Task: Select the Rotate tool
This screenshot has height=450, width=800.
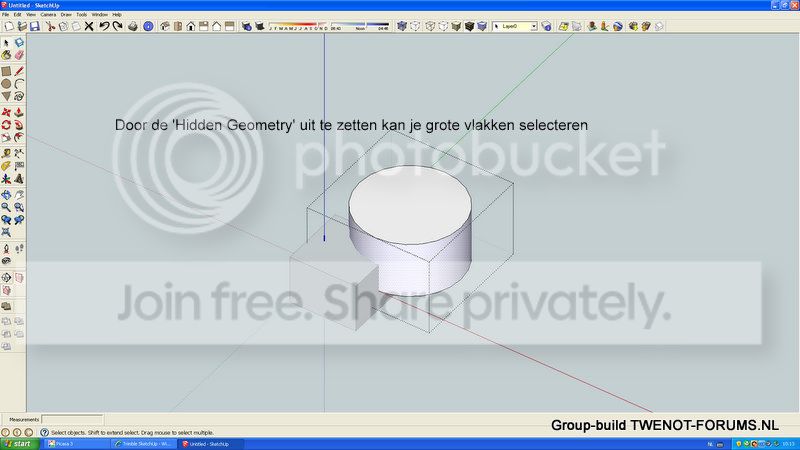Action: [6, 125]
